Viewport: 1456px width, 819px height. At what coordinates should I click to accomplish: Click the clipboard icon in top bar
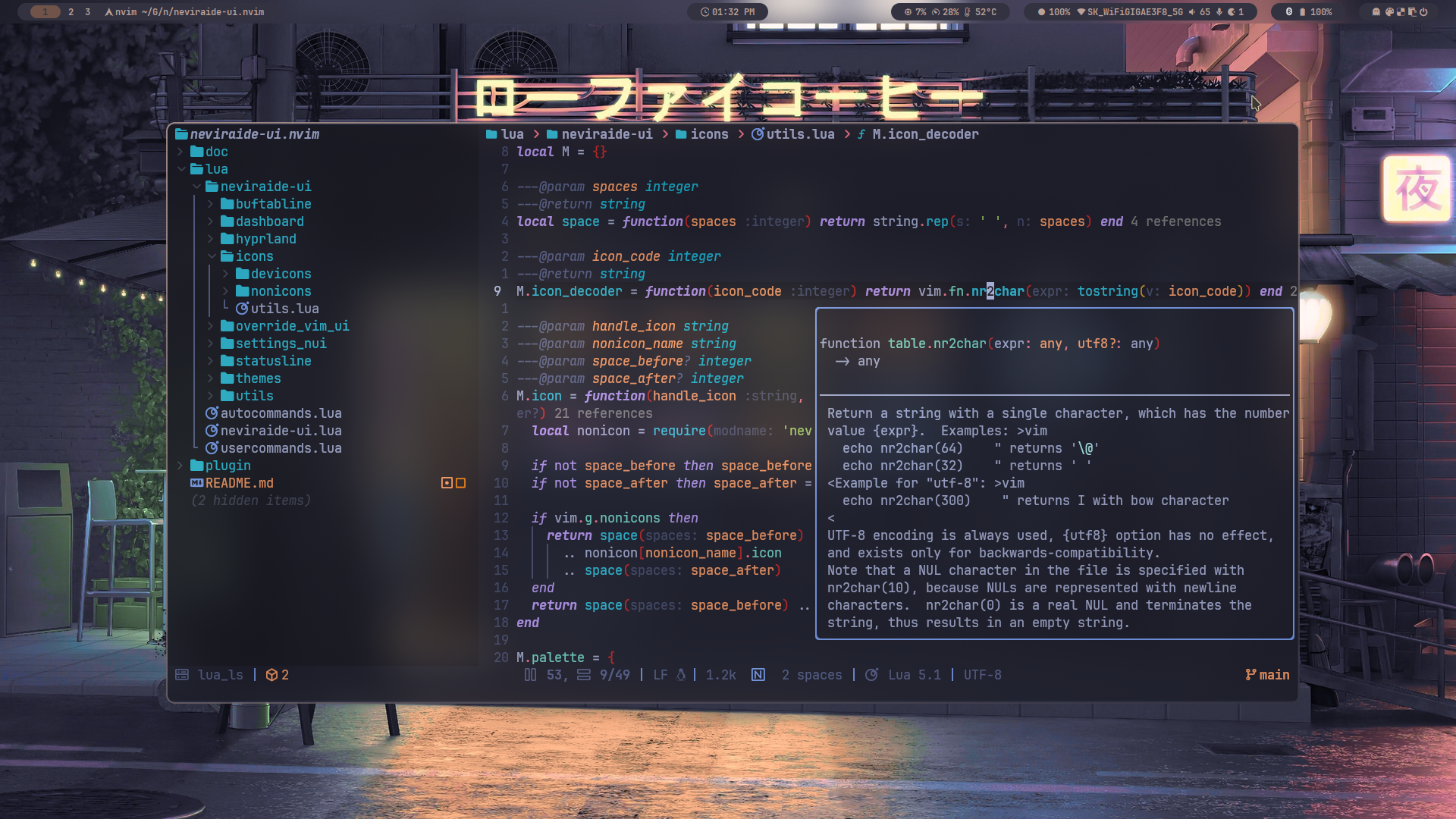pyautogui.click(x=1412, y=12)
